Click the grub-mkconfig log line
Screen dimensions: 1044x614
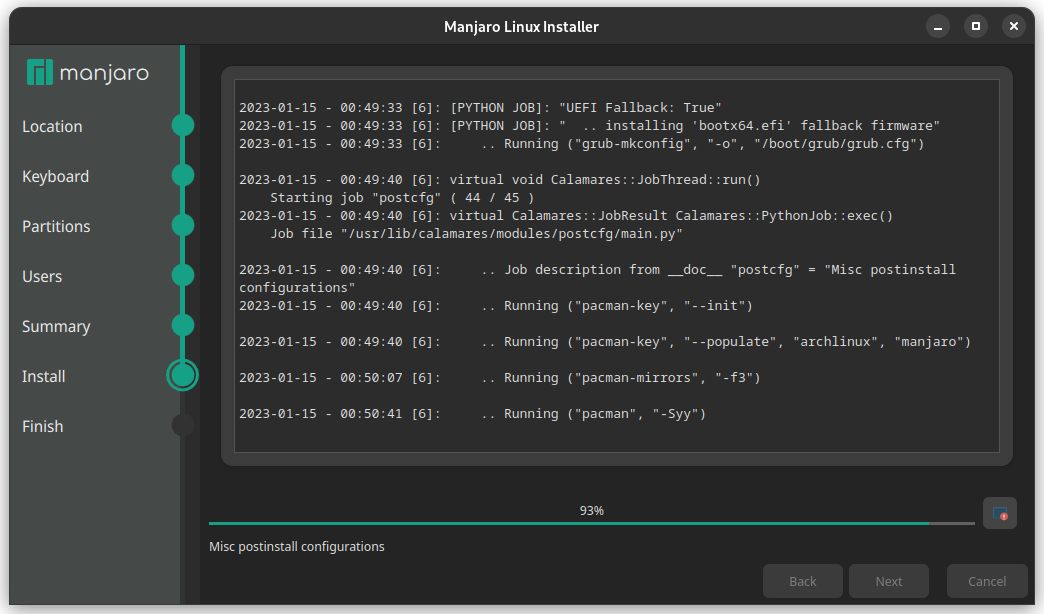tap(581, 144)
